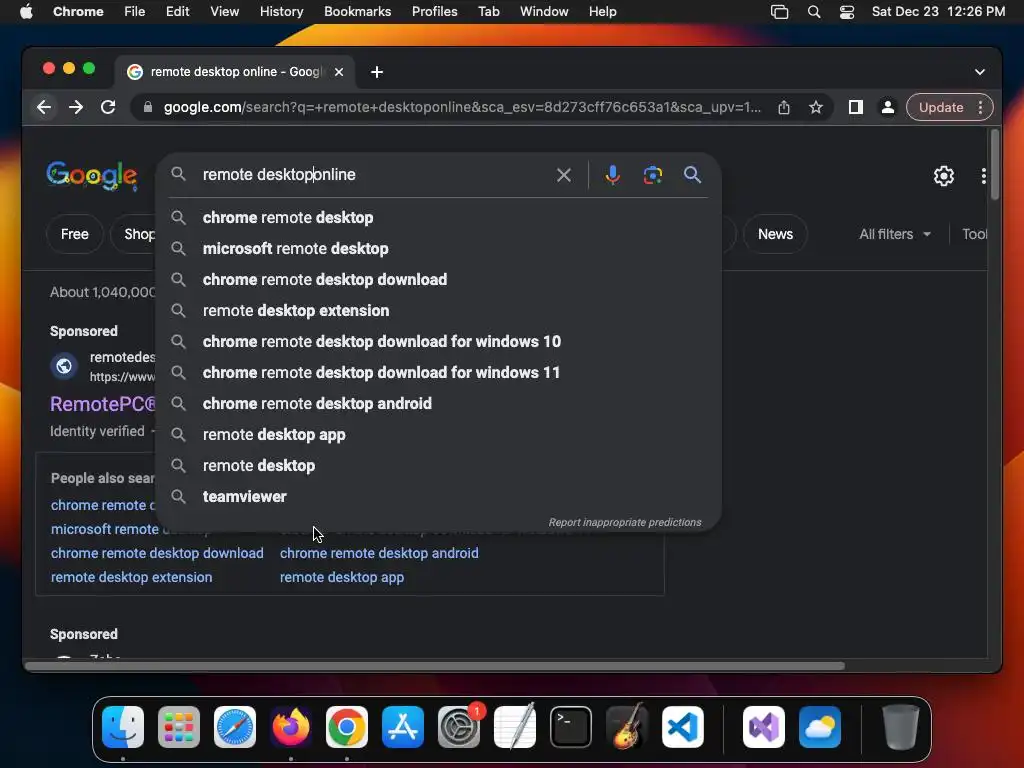Screen dimensions: 1024x768
Task: Open Launchpad from the Dock
Action: pos(179,727)
